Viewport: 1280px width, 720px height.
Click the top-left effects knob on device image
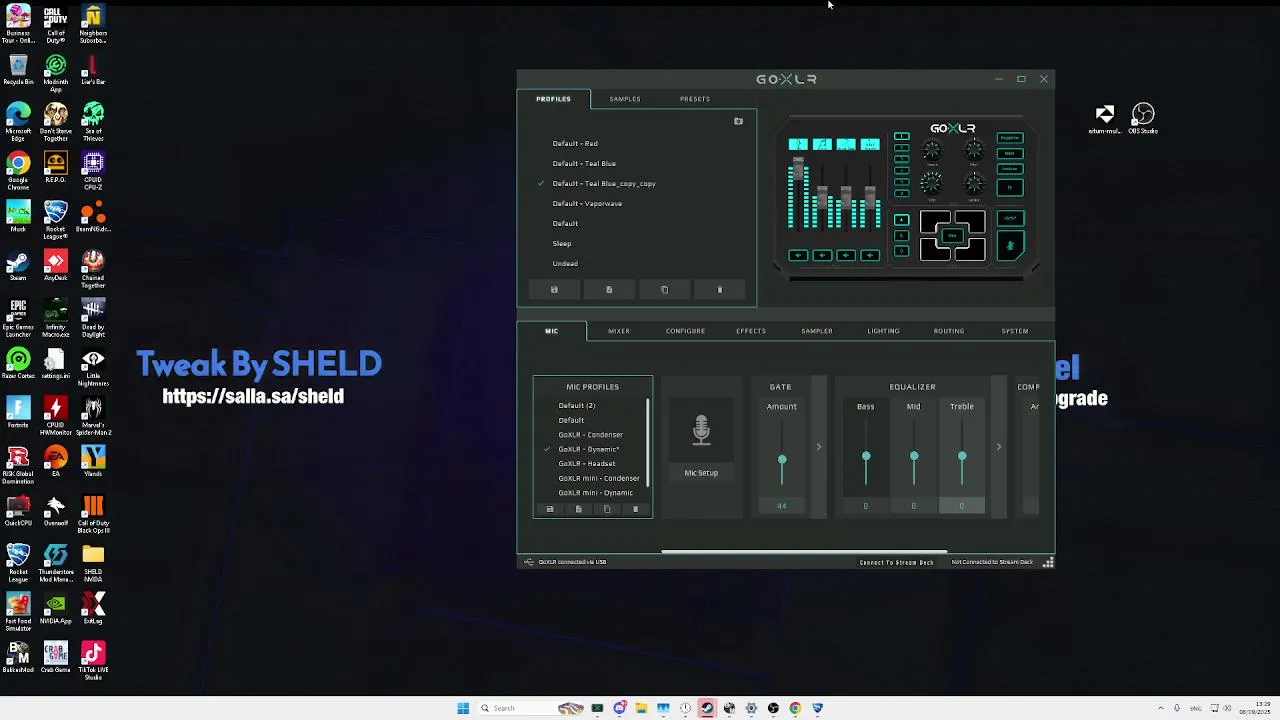click(931, 150)
